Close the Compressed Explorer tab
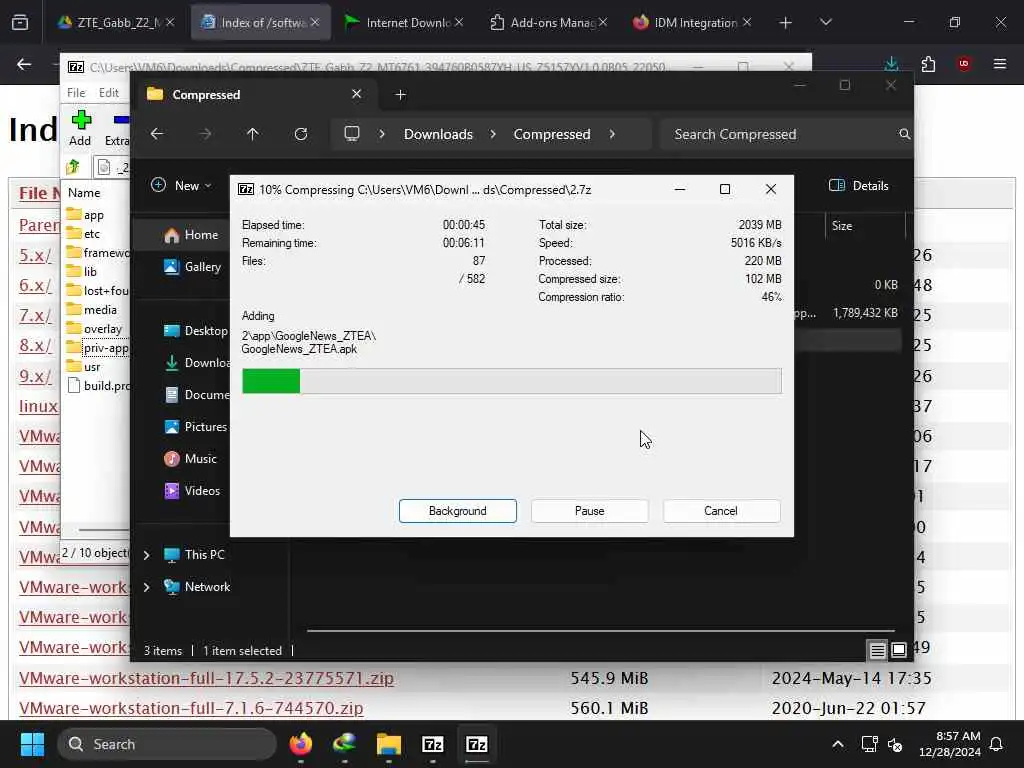 click(357, 94)
